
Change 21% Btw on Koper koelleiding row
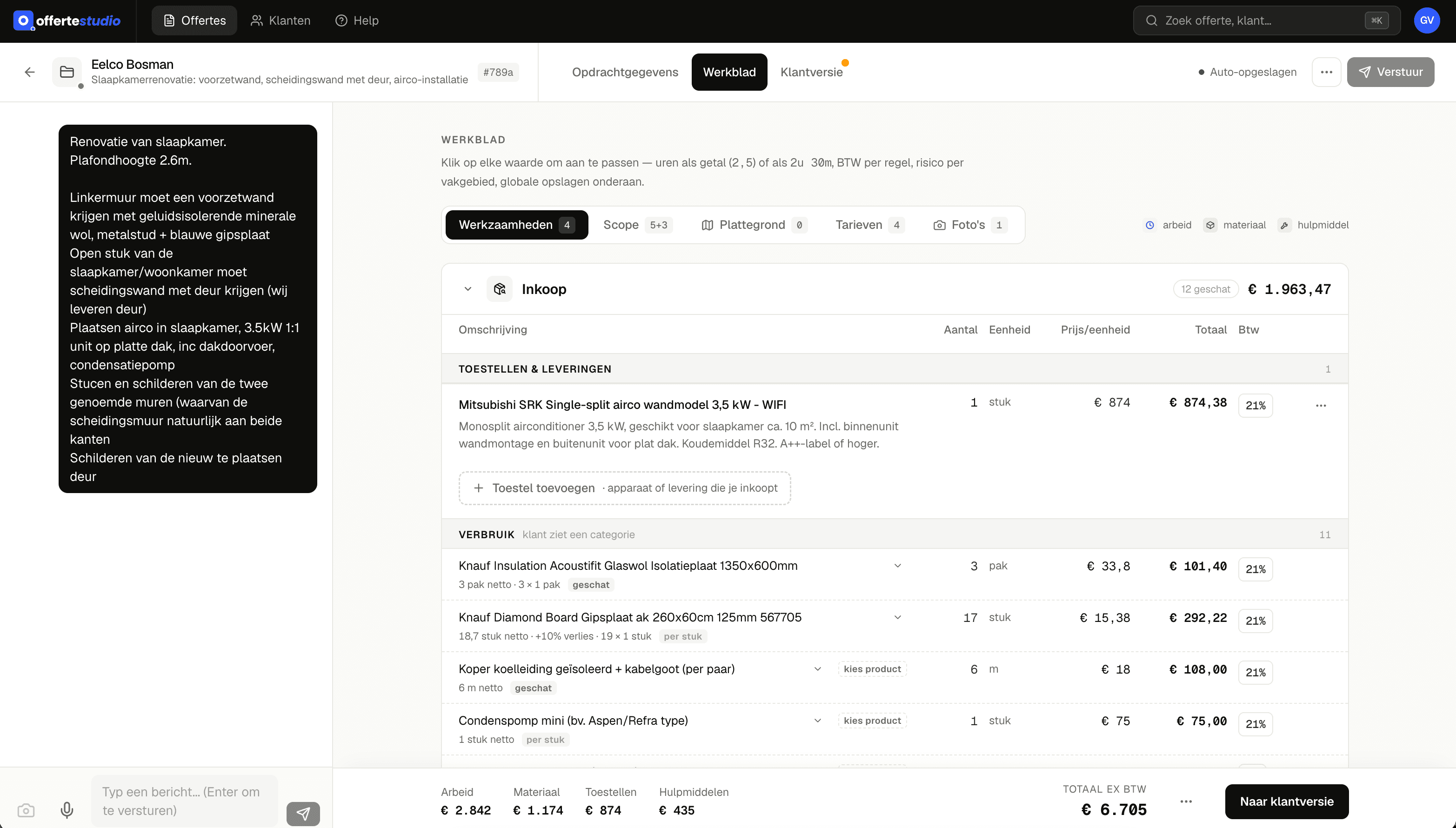tap(1256, 673)
